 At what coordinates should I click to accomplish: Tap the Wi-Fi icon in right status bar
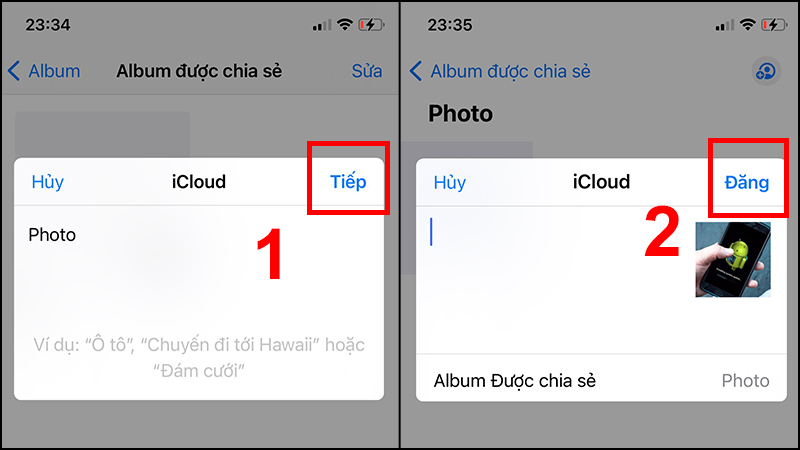pyautogui.click(x=747, y=24)
